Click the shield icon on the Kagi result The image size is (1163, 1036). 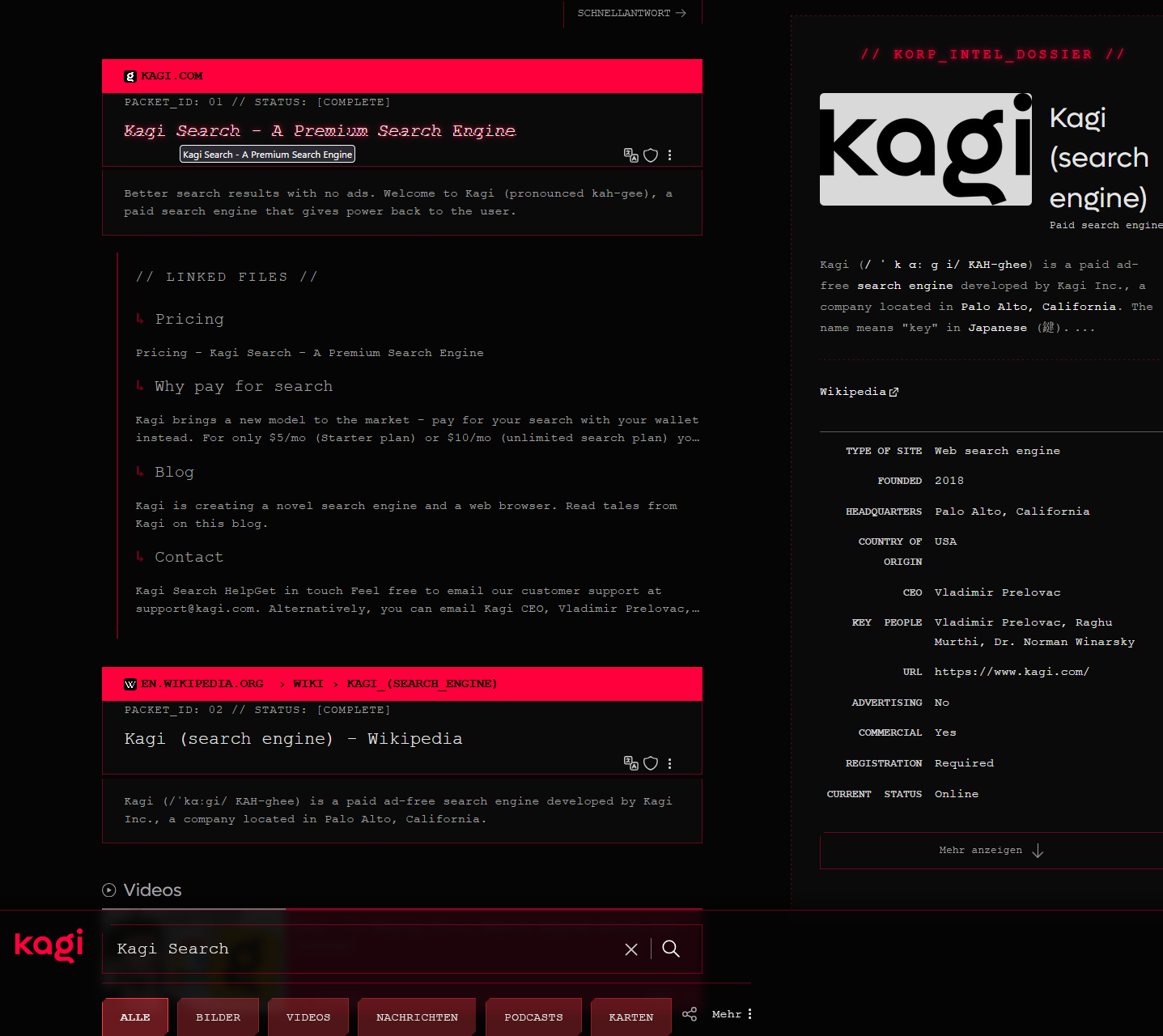(651, 155)
